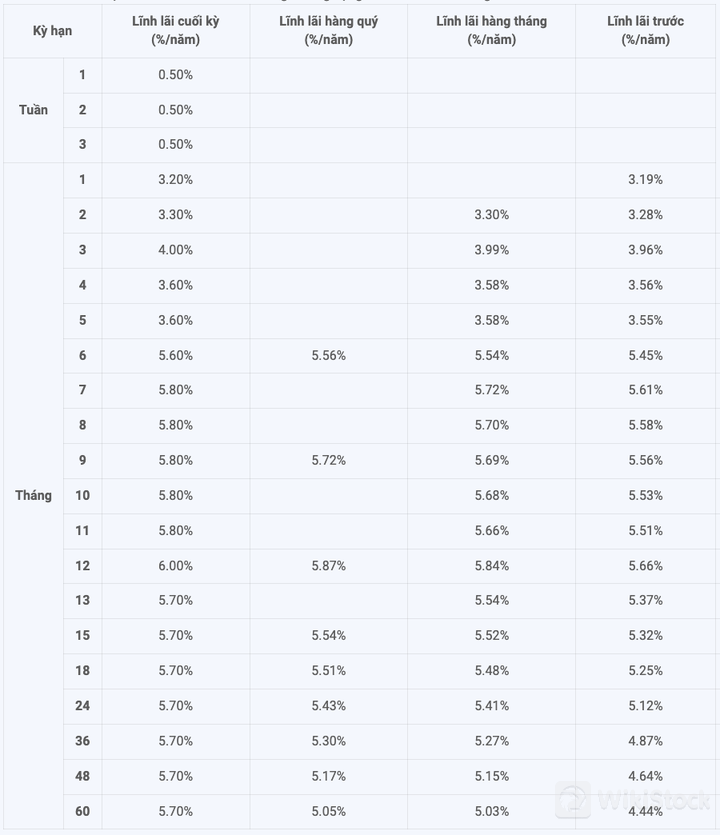Click the 3.19% prepaid interest cell
Image resolution: width=720 pixels, height=835 pixels.
pyautogui.click(x=645, y=180)
